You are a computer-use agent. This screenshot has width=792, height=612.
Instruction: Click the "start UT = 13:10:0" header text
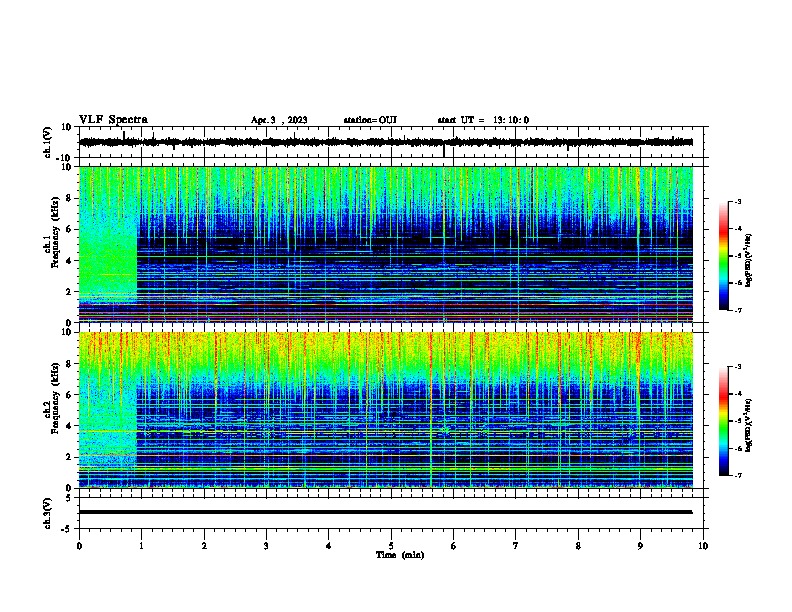[483, 120]
